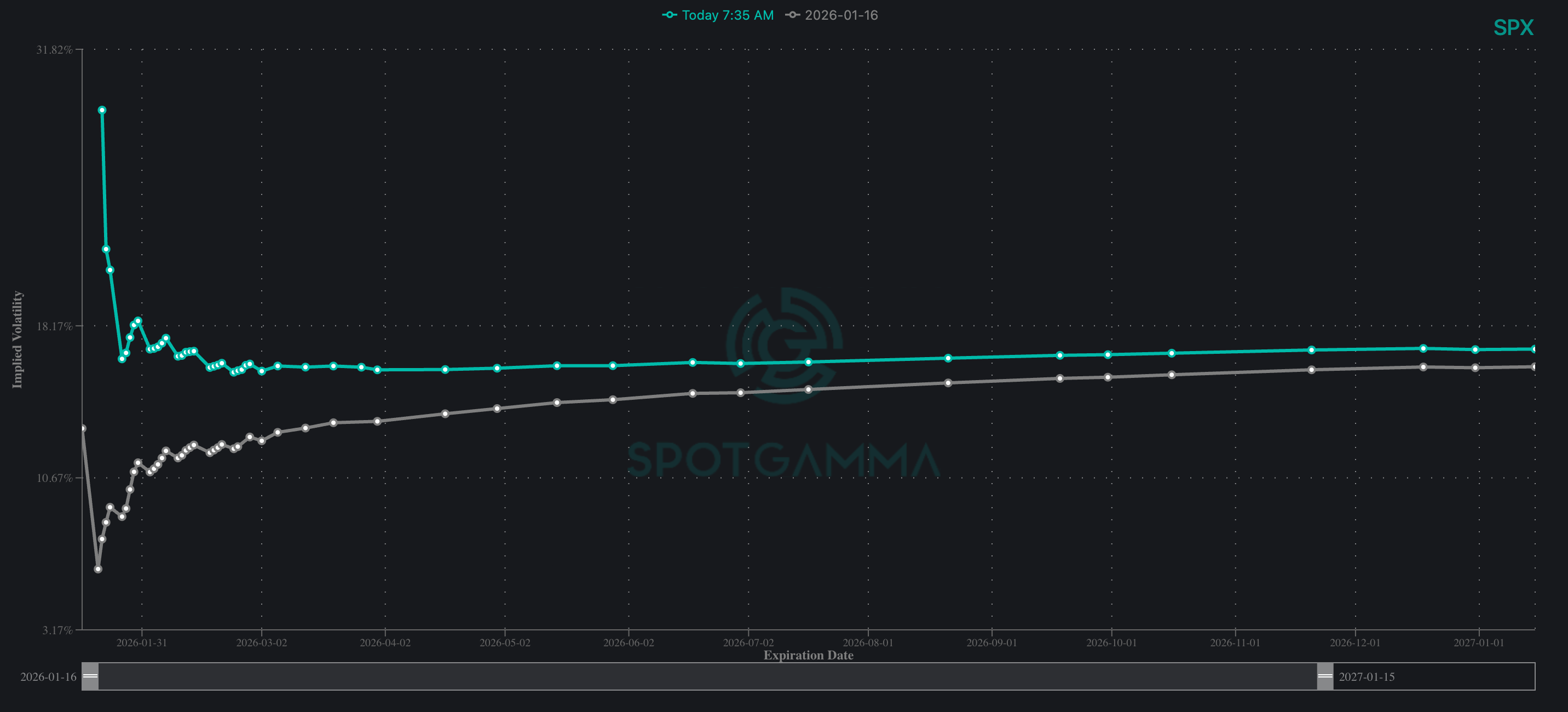
Task: Click the teal legend marker icon
Action: point(670,15)
